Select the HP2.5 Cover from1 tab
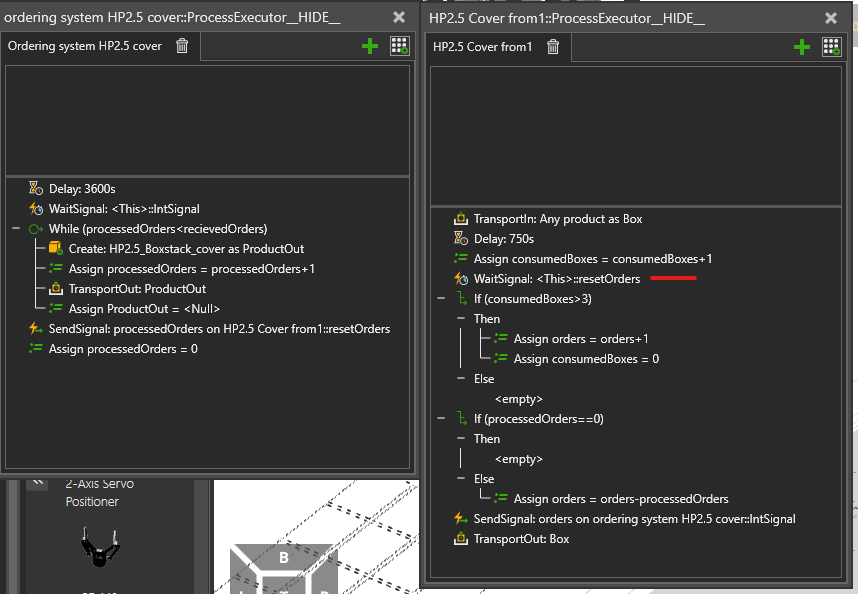Image resolution: width=858 pixels, height=594 pixels. click(482, 47)
